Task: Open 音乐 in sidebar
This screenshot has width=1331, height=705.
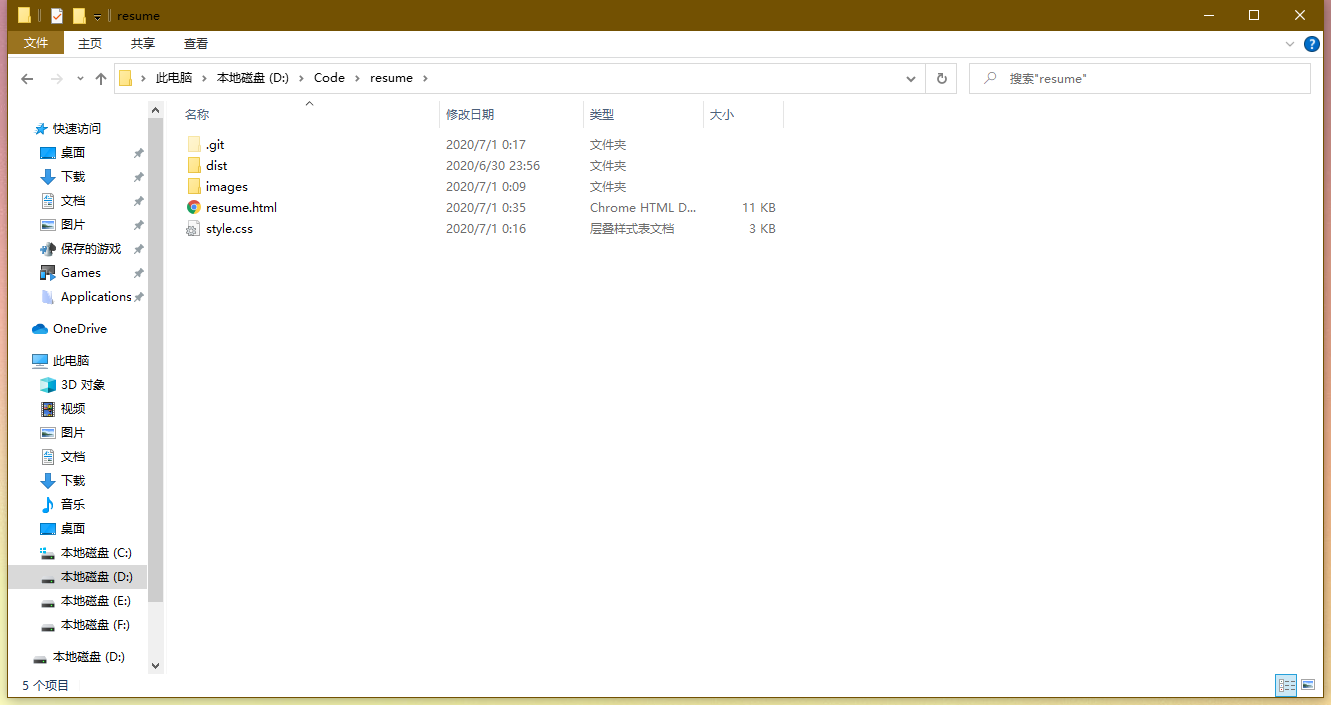Action: point(73,505)
